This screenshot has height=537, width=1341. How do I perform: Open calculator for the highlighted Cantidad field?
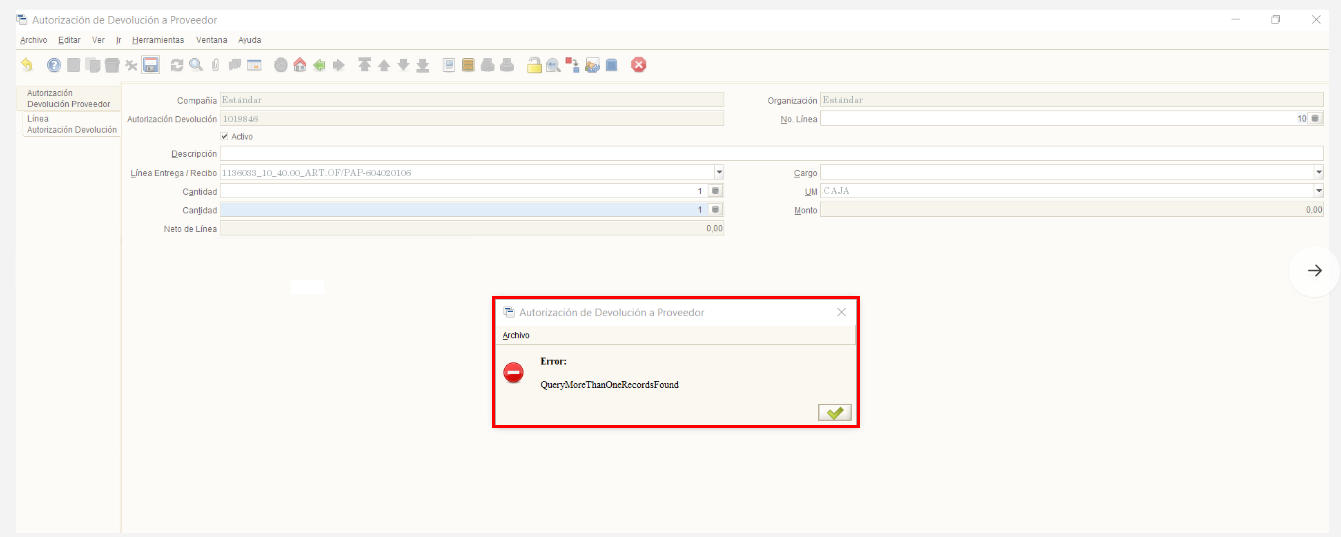(x=716, y=209)
